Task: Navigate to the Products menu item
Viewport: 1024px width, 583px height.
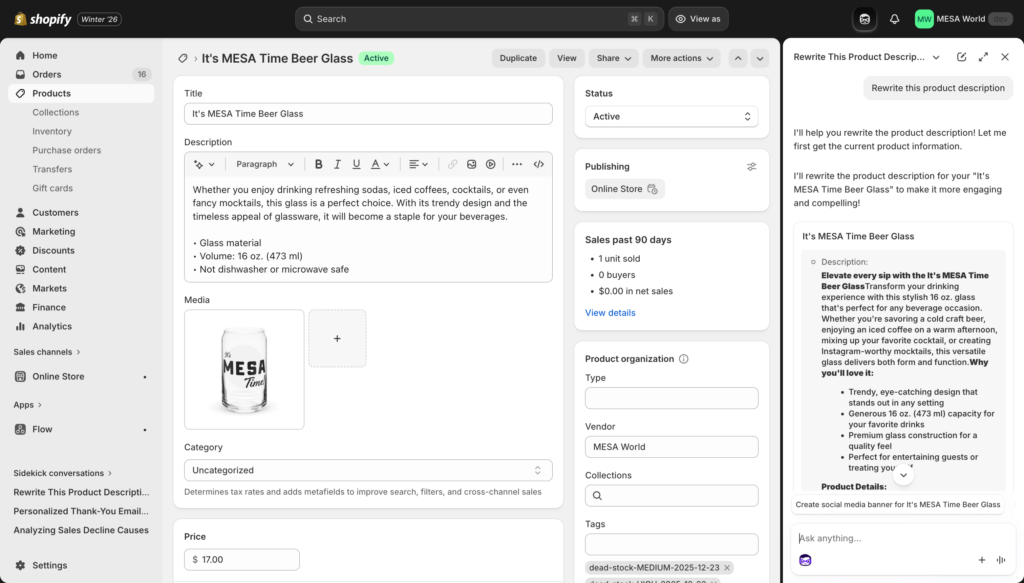Action: click(48, 93)
